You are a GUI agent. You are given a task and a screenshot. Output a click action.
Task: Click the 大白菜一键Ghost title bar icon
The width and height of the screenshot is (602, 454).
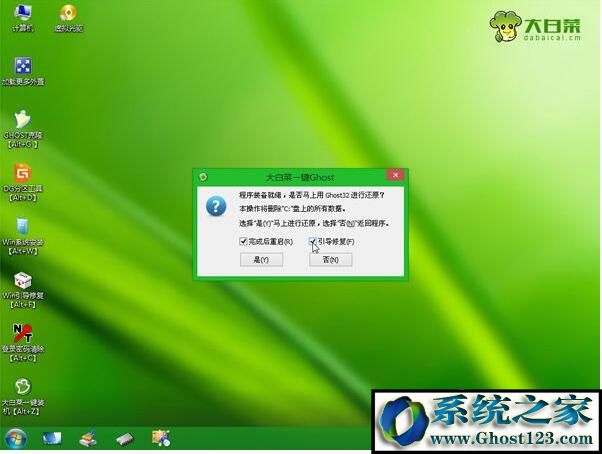[x=203, y=177]
